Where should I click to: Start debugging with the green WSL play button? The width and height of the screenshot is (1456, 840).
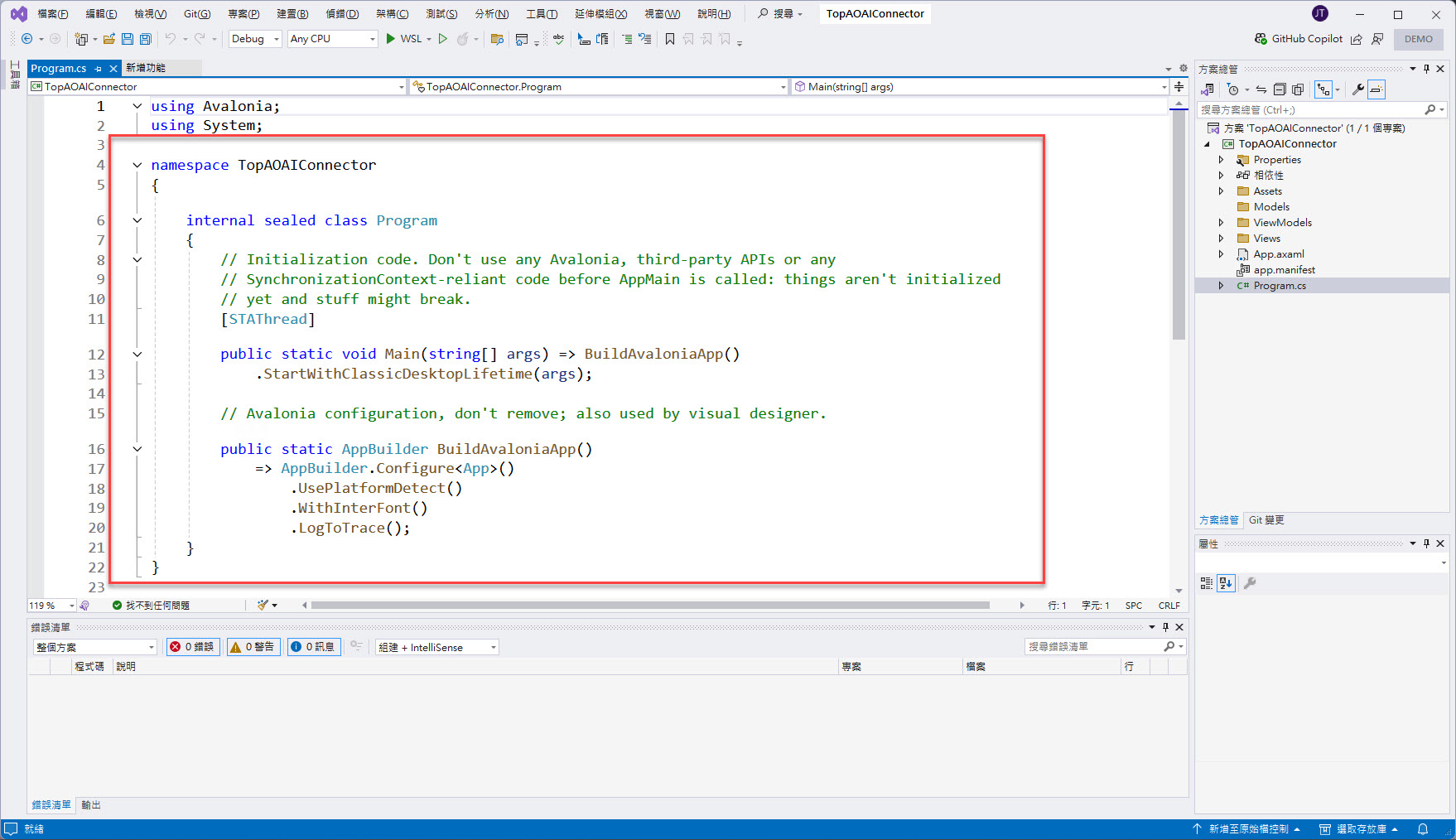(x=404, y=39)
